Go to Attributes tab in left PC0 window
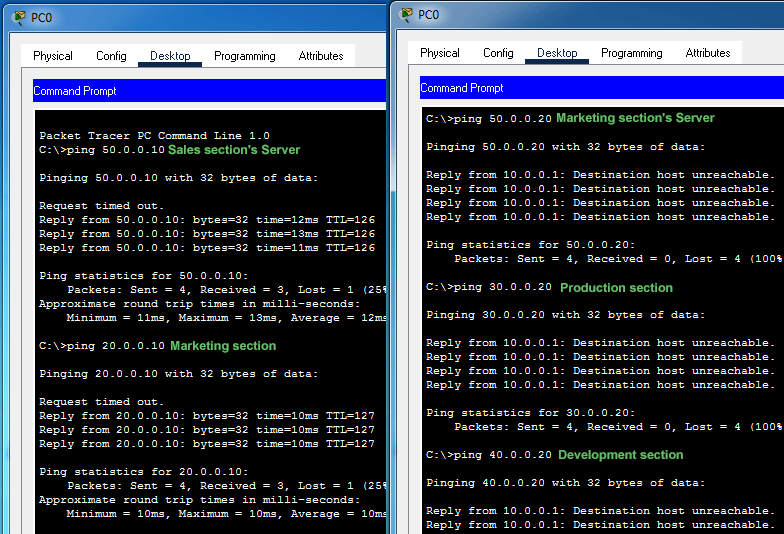Screen dimensions: 784x534 [x=320, y=56]
